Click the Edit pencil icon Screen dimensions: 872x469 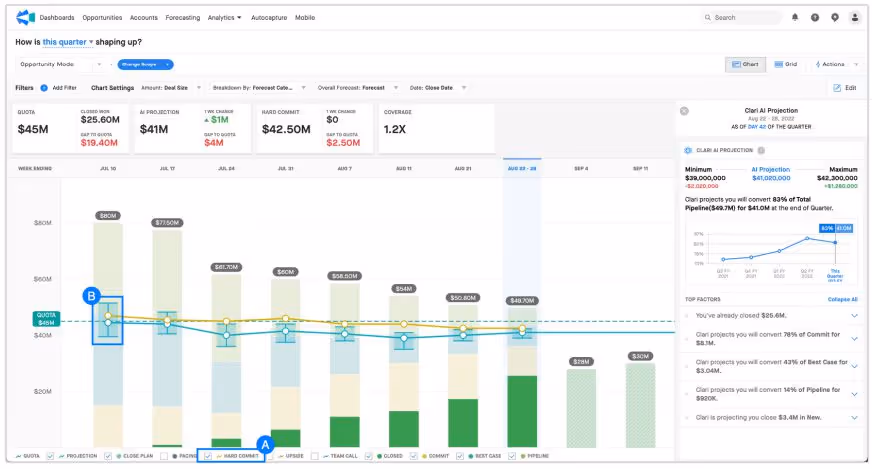(x=837, y=88)
